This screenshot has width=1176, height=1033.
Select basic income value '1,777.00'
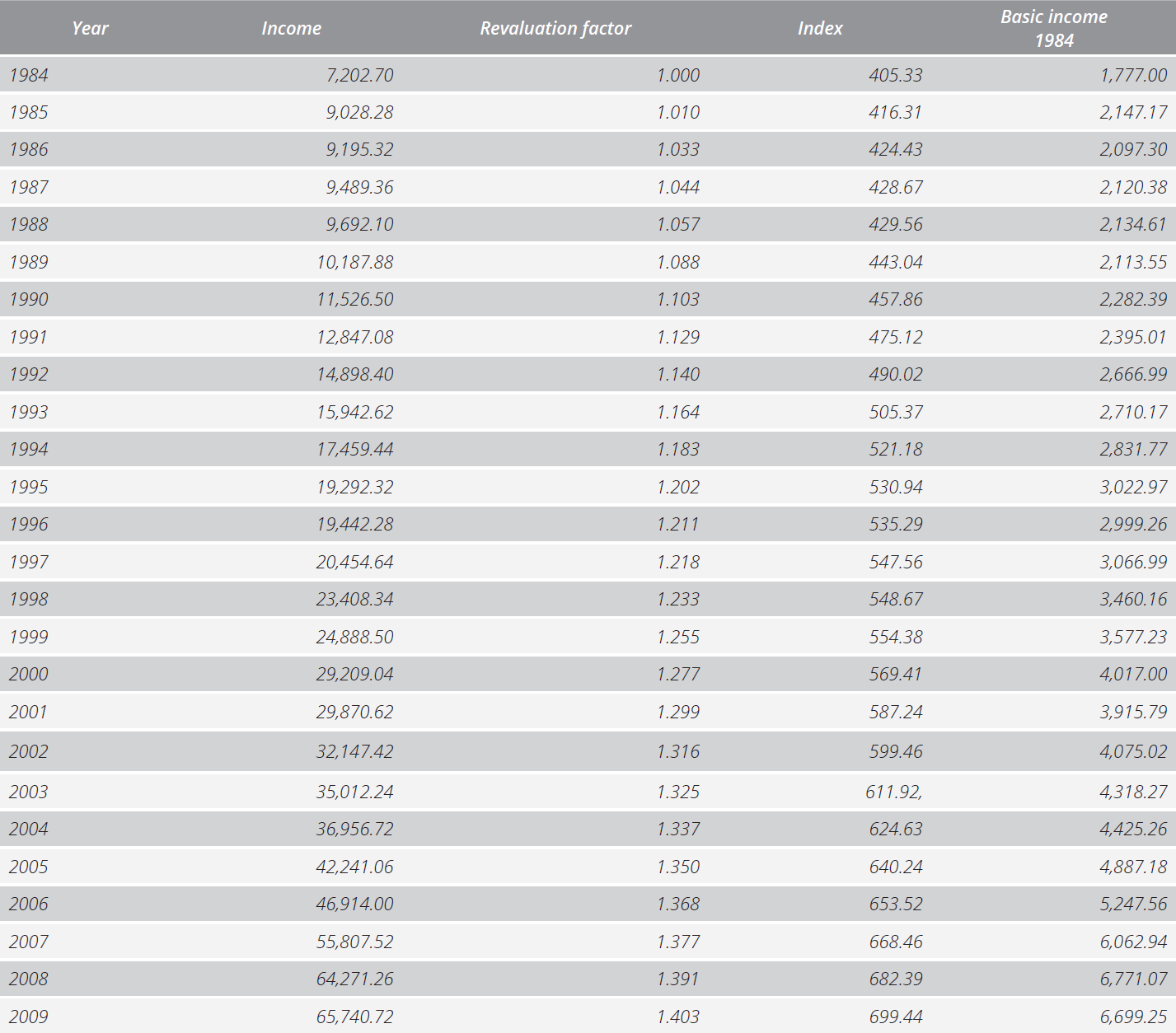coord(1134,75)
